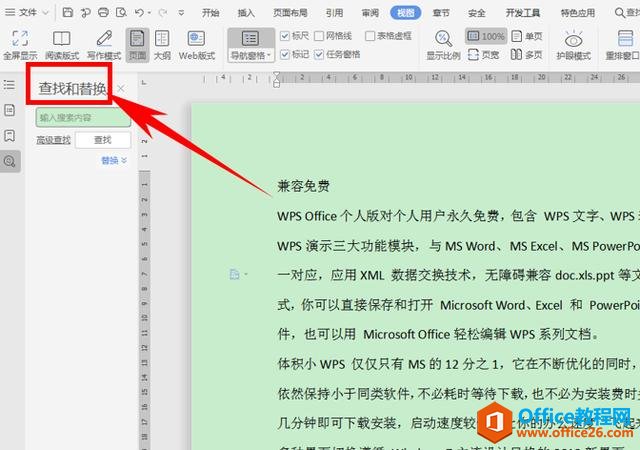
Task: Click the 查找 find button
Action: (103, 140)
